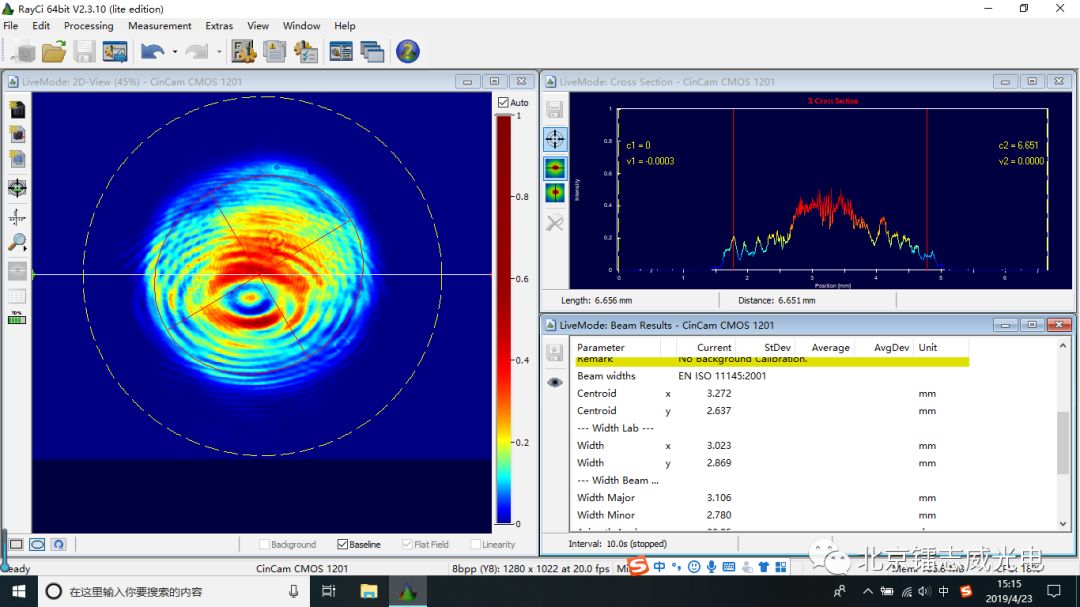Click the color scale gradient bar
1080x607 pixels.
[x=504, y=320]
